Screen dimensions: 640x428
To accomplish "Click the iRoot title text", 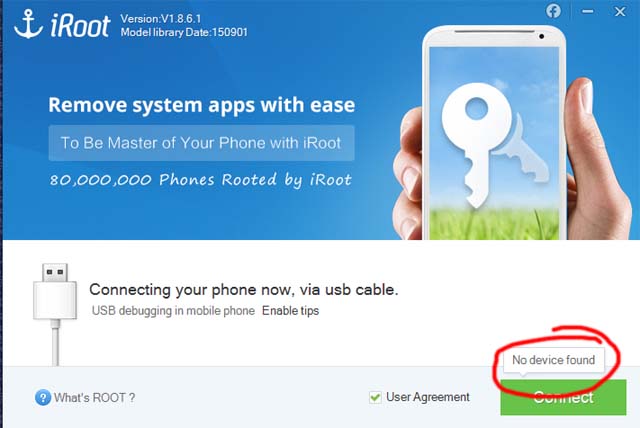I will (x=80, y=26).
